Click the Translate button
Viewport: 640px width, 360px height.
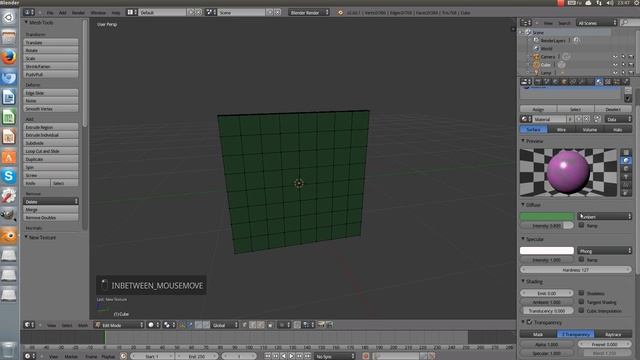click(51, 42)
